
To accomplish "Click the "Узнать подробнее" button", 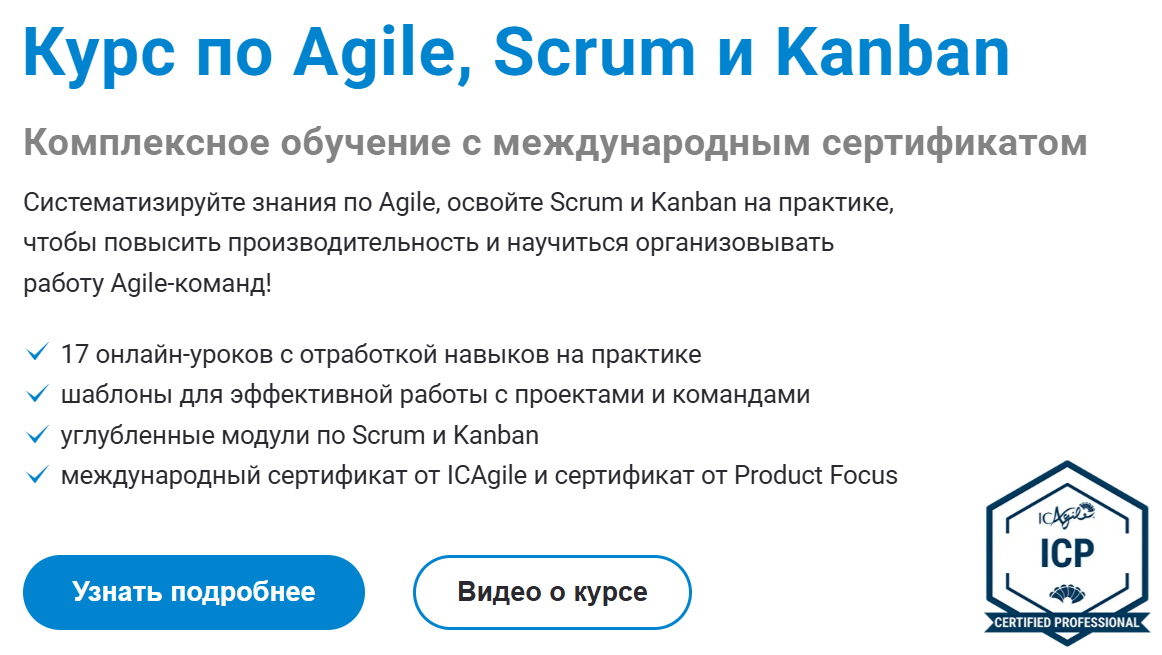I will point(193,592).
